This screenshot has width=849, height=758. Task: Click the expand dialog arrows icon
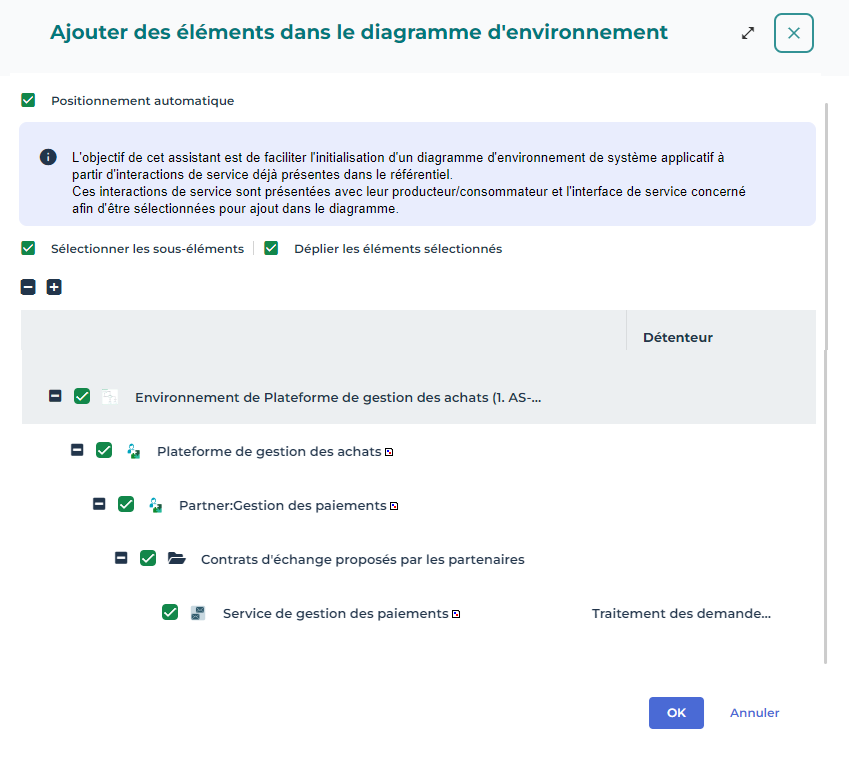pyautogui.click(x=748, y=33)
